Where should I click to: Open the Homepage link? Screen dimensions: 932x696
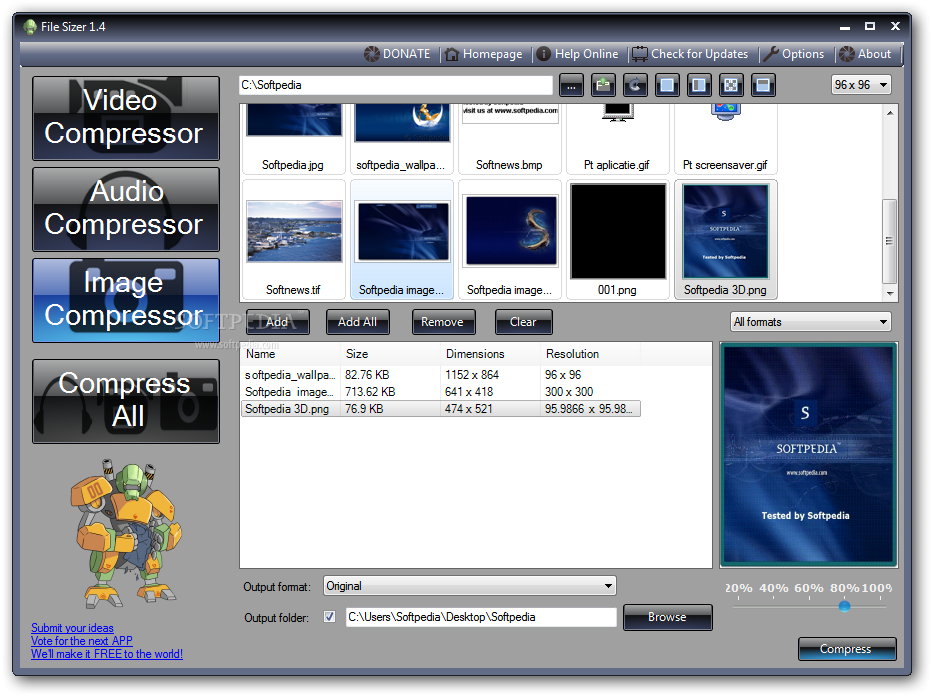click(x=483, y=54)
